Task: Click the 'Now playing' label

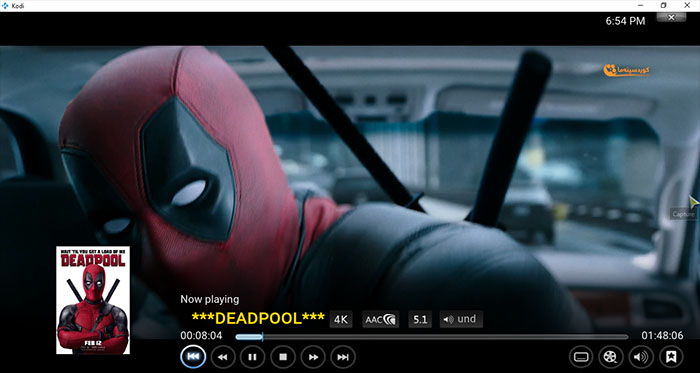Action: pyautogui.click(x=209, y=299)
